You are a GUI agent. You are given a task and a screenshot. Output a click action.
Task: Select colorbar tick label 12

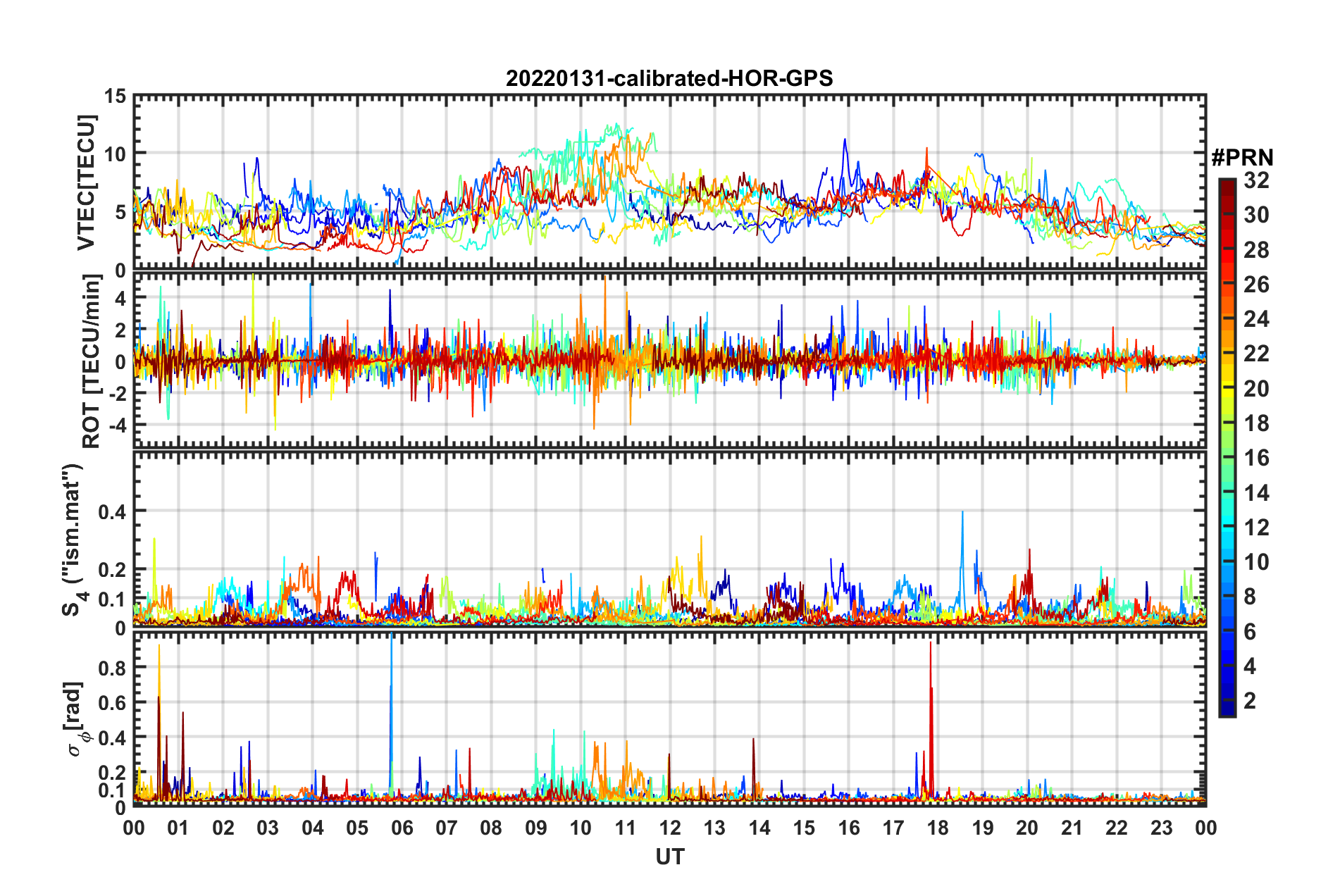(x=1256, y=528)
